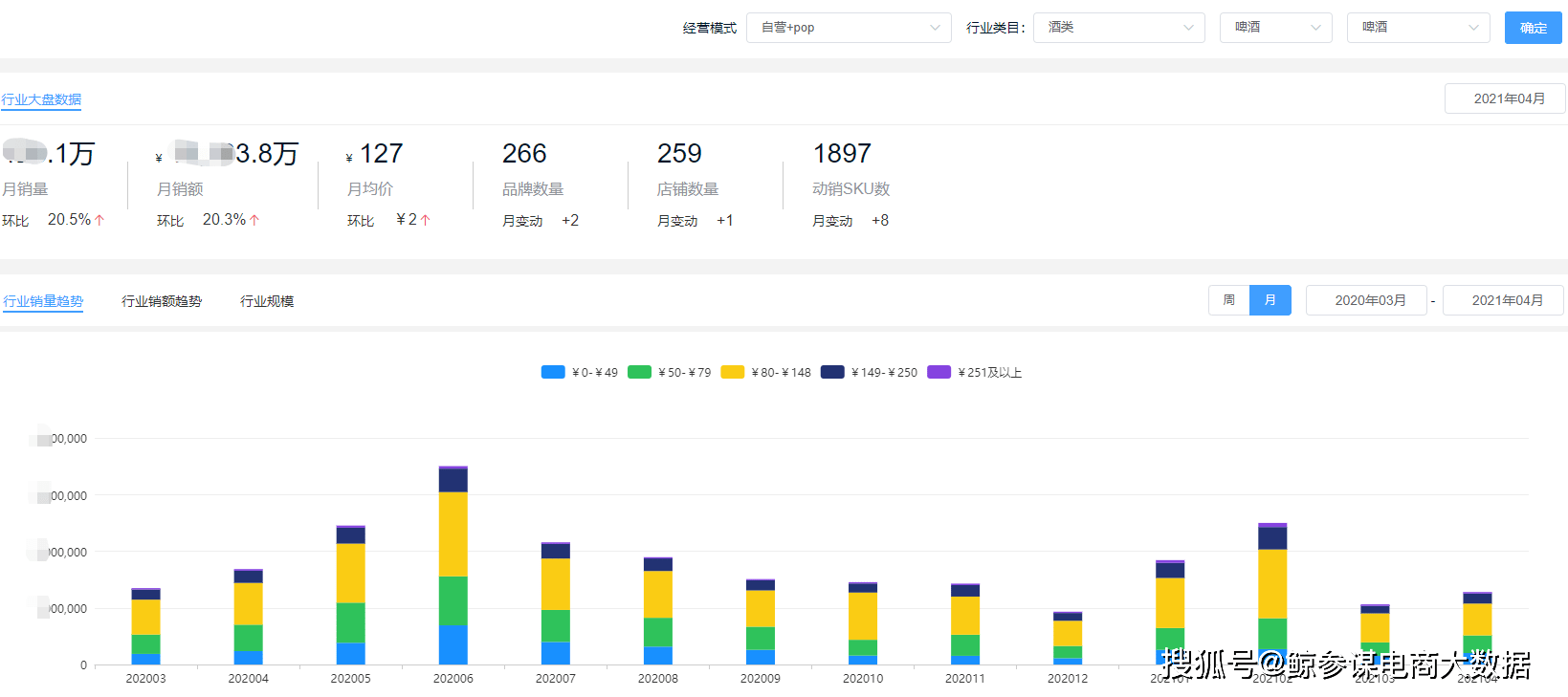
Task: Click the 品牌数量 月变动 +2 value
Action: [570, 221]
